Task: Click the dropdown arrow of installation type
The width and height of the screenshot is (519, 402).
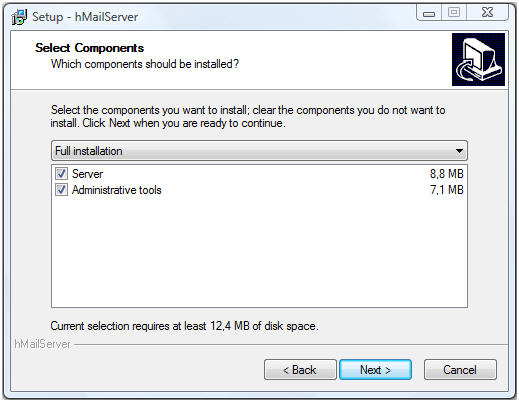Action: coord(459,151)
